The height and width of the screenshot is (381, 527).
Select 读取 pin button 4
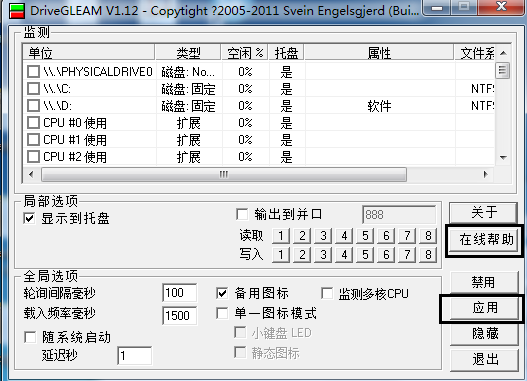tap(344, 236)
